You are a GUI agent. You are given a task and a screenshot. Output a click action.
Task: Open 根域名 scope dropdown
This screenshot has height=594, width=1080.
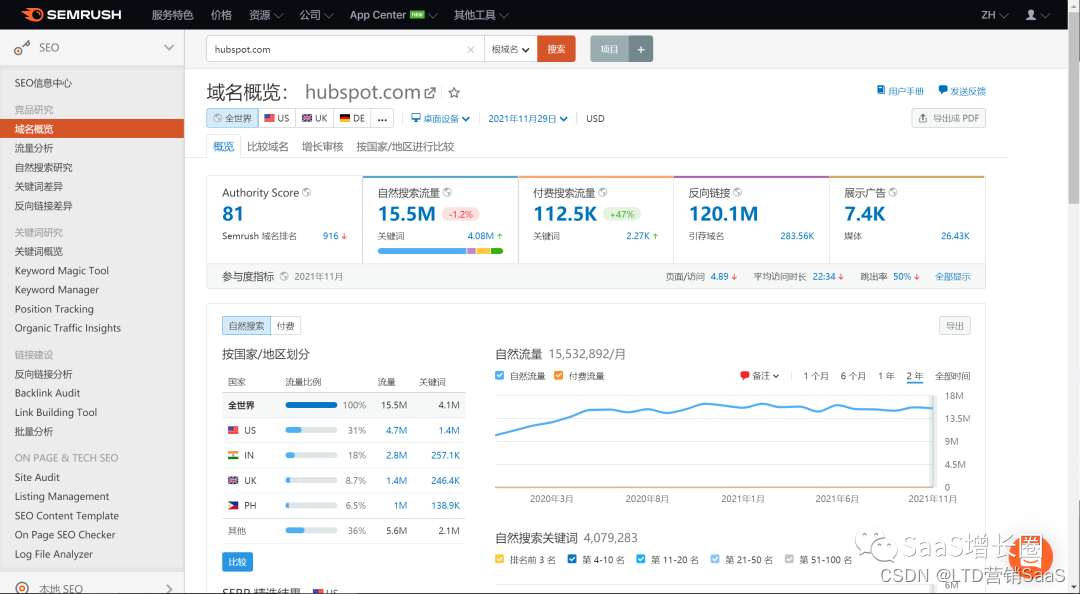pos(510,50)
